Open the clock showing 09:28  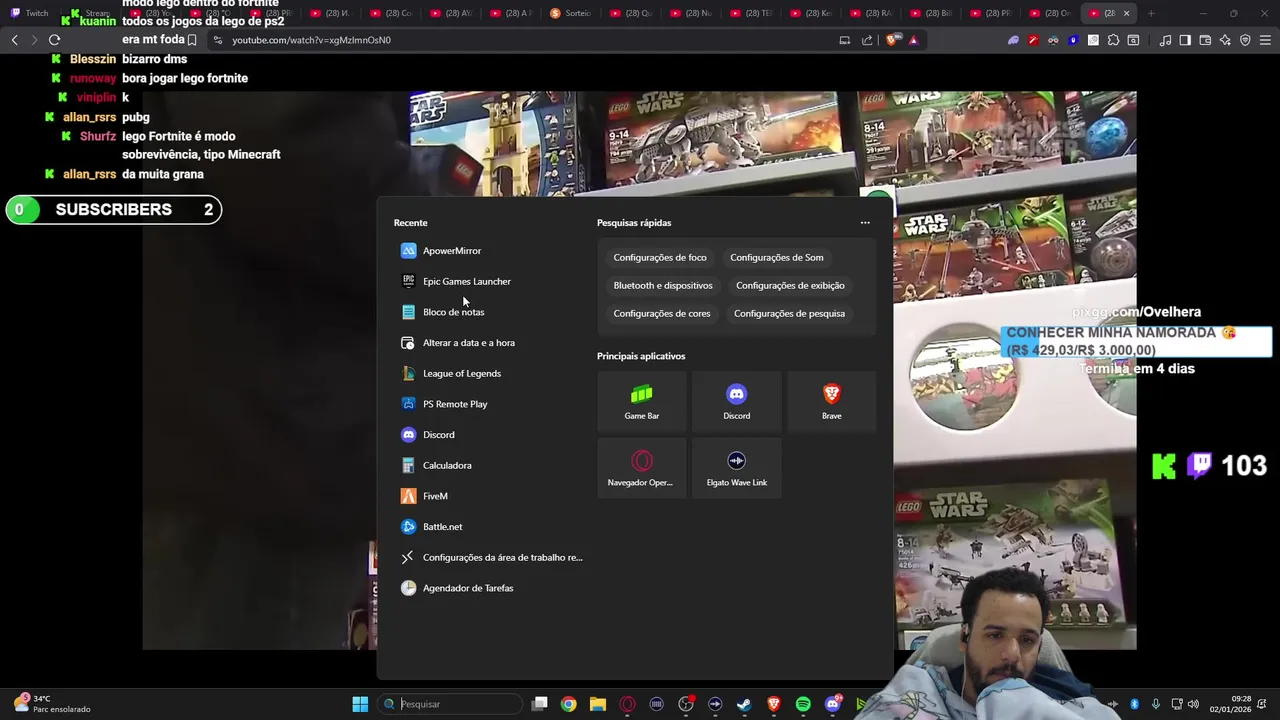1232,704
